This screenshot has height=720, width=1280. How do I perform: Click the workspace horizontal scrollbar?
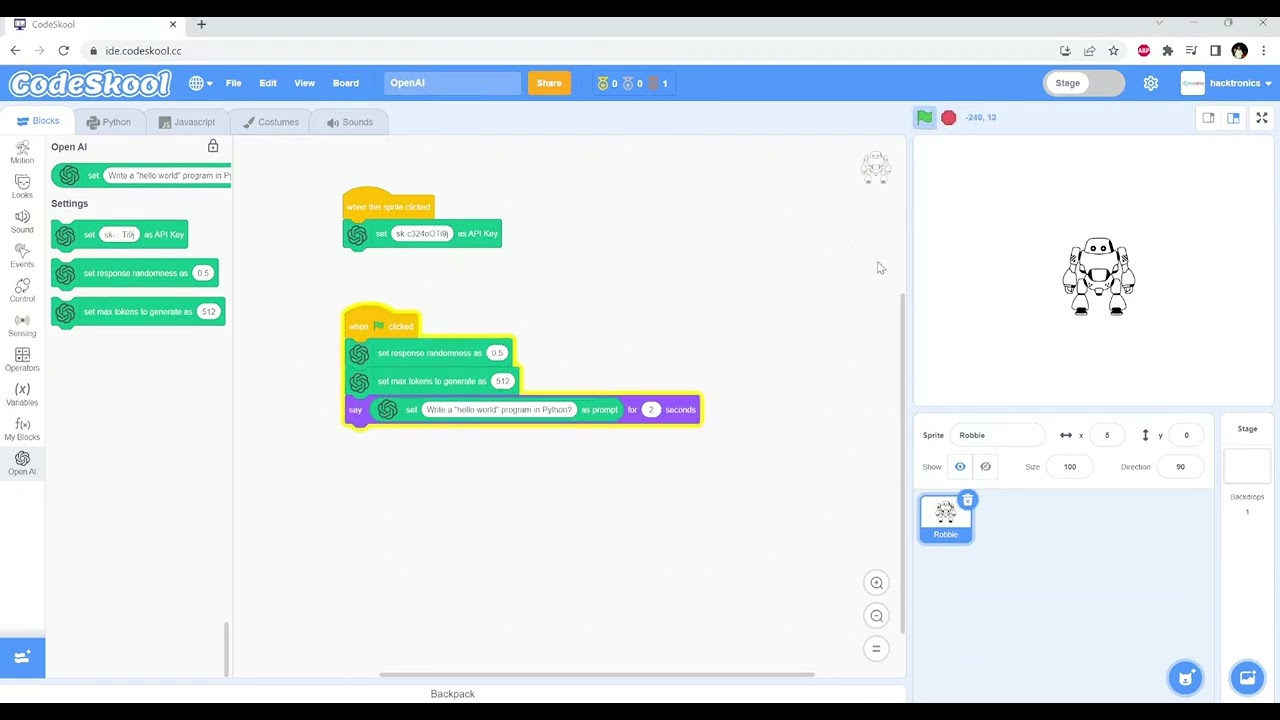(596, 674)
